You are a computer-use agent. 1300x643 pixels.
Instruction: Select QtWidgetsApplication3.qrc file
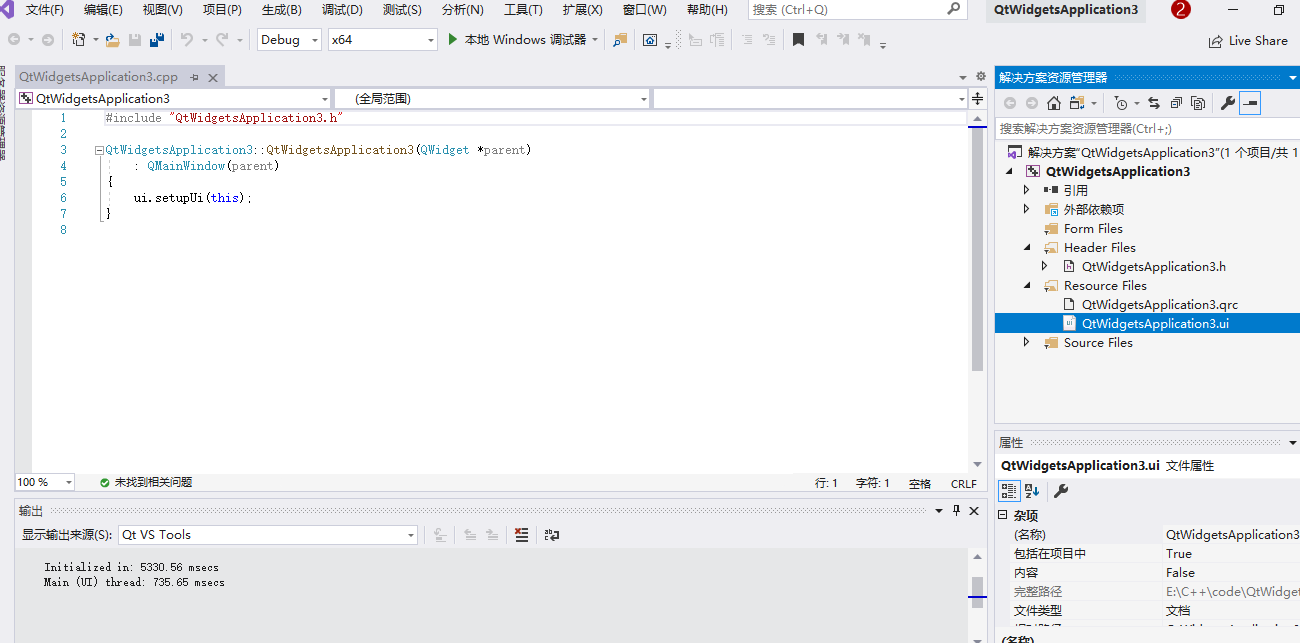(x=1159, y=304)
